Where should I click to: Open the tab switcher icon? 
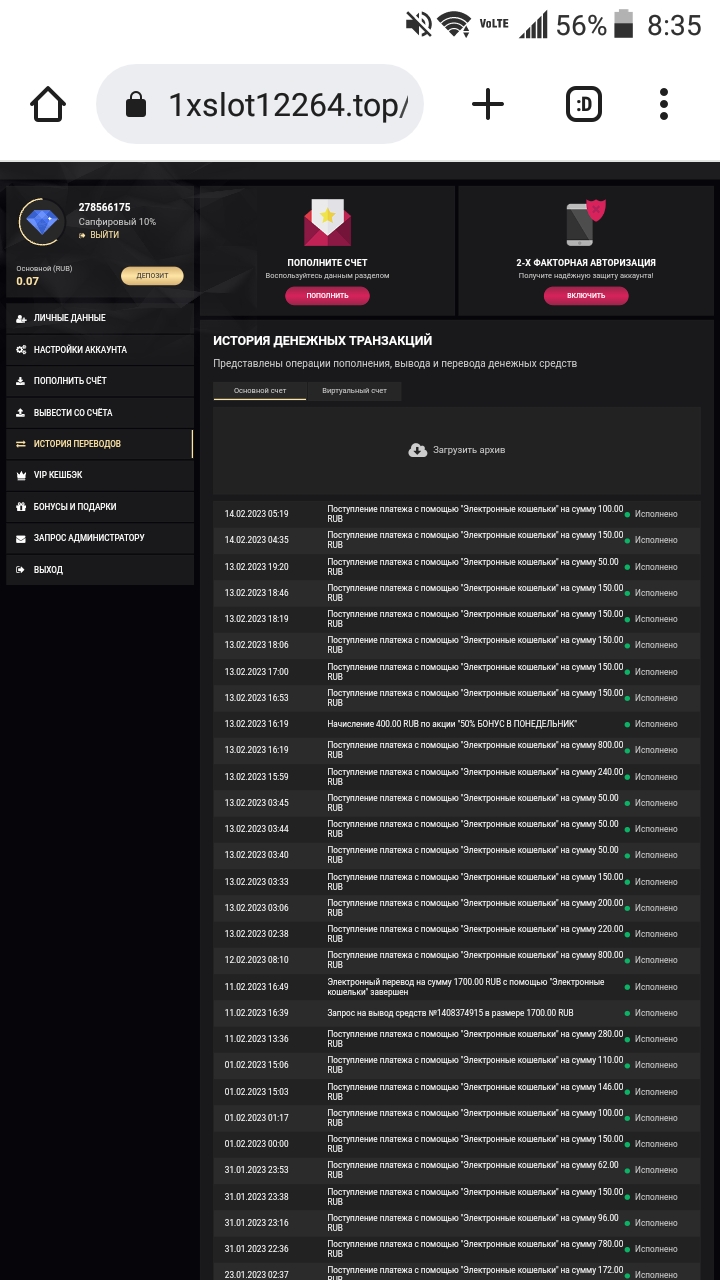[584, 104]
